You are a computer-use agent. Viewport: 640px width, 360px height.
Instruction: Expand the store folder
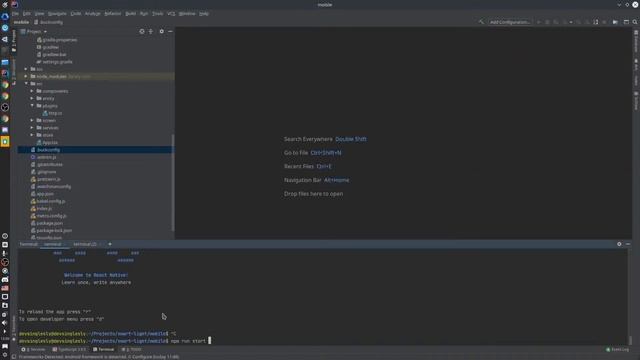pos(32,135)
